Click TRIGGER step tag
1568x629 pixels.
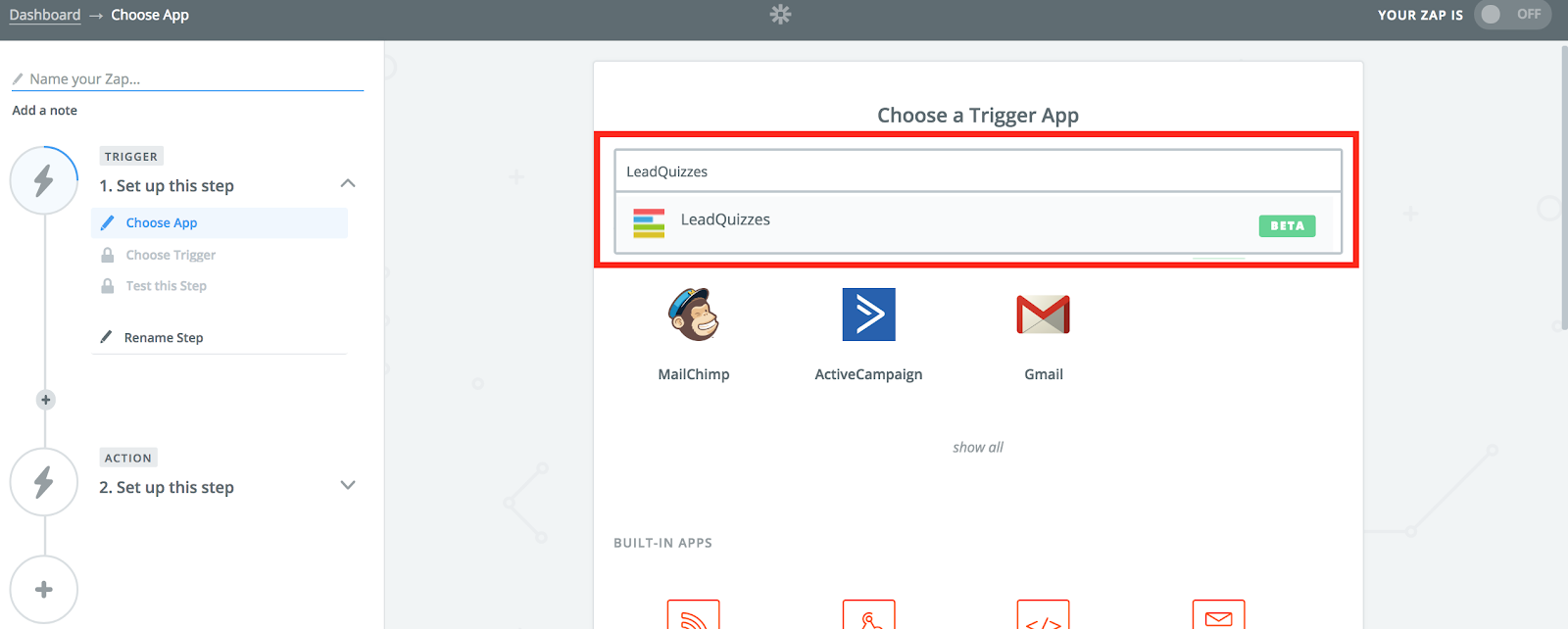131,157
